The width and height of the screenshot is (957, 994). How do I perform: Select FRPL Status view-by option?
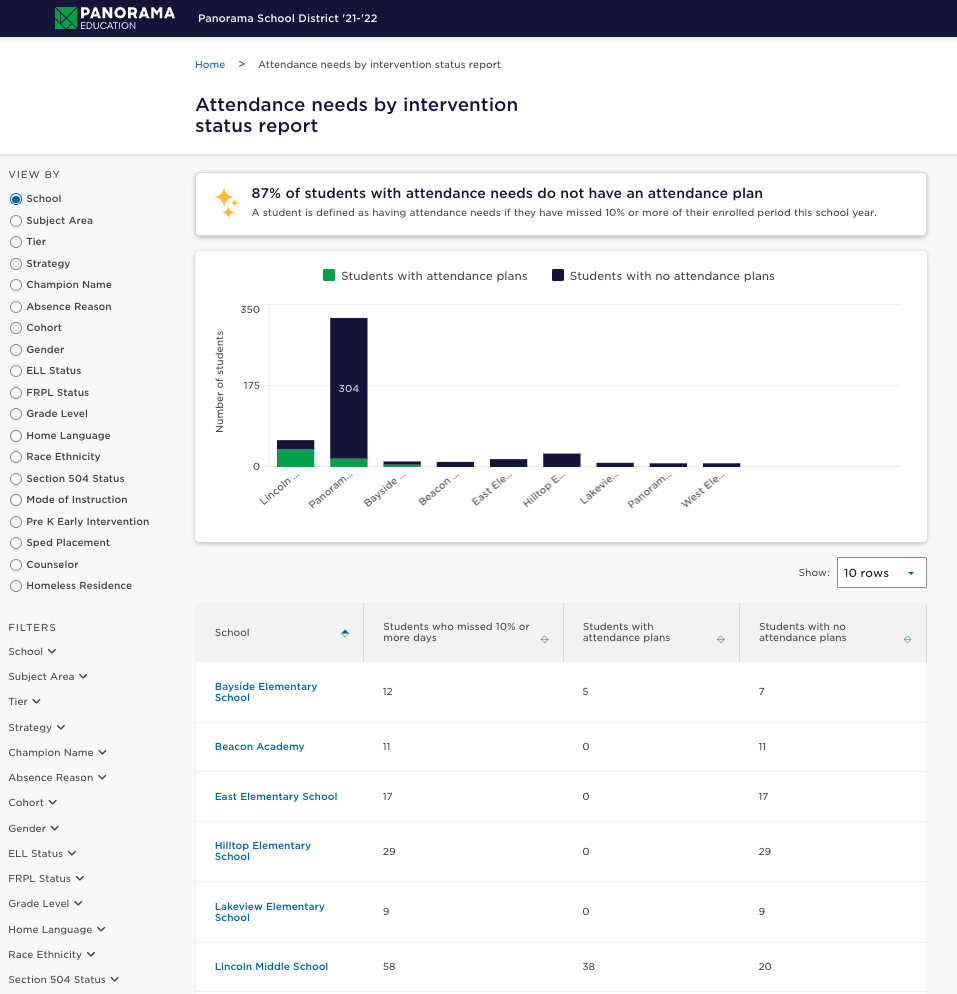(x=16, y=393)
